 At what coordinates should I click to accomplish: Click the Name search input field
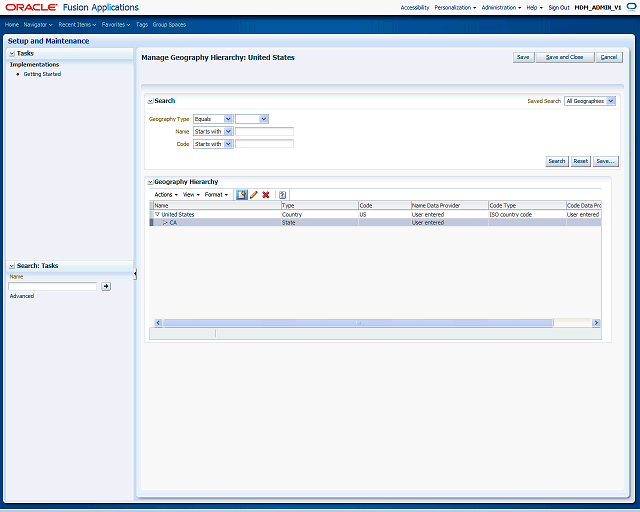coord(264,131)
